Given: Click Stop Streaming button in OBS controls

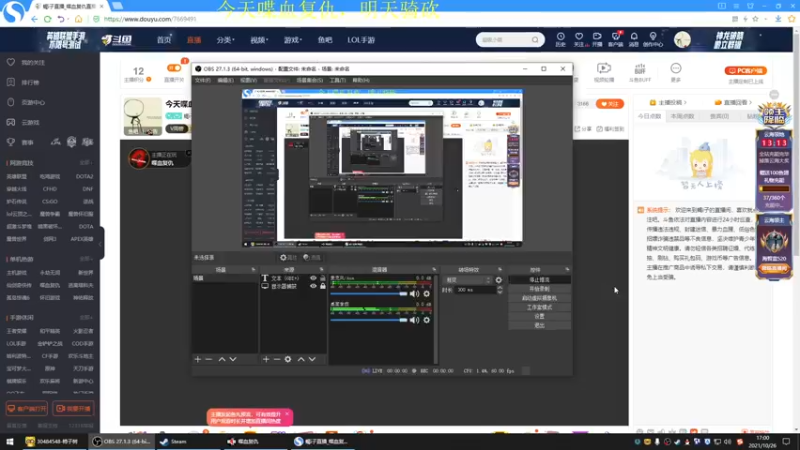Looking at the screenshot, I should (539, 280).
